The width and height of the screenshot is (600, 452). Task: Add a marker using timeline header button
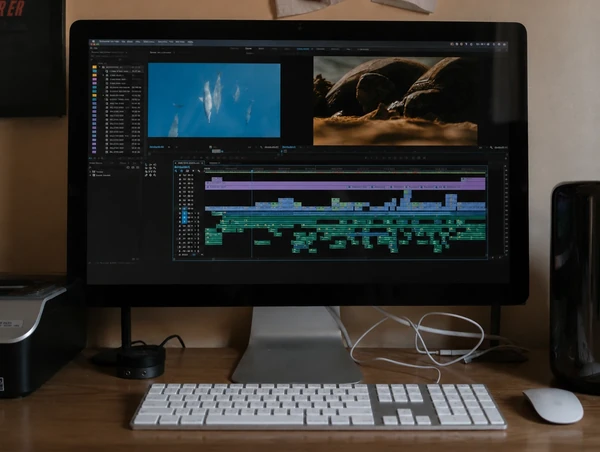pos(193,171)
